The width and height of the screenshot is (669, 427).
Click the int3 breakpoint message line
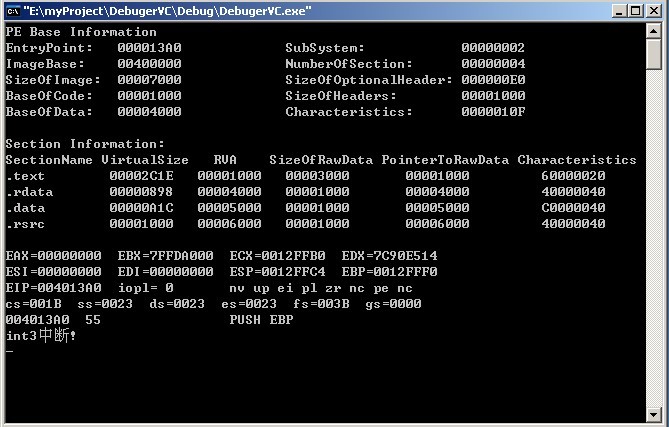(x=41, y=336)
